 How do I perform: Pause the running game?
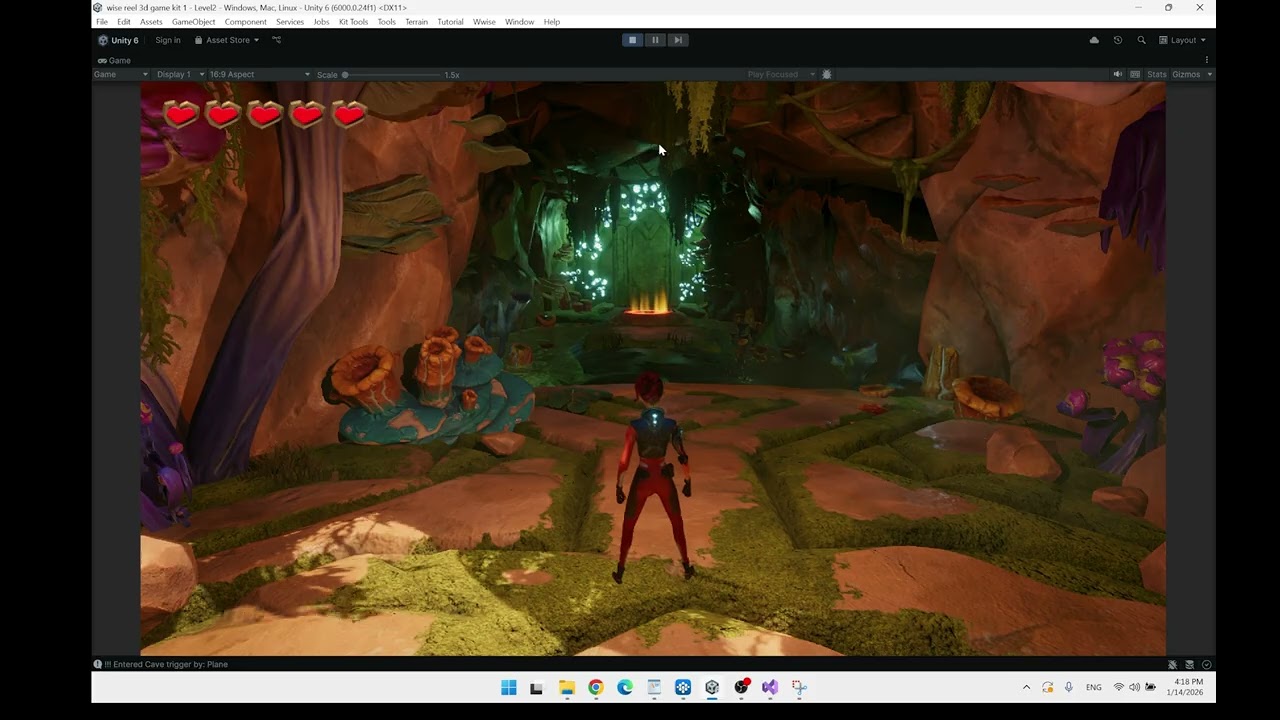(x=655, y=40)
